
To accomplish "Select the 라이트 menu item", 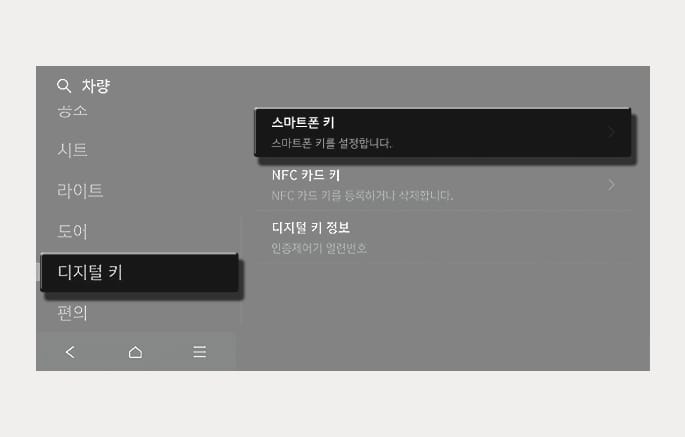I will pyautogui.click(x=80, y=191).
